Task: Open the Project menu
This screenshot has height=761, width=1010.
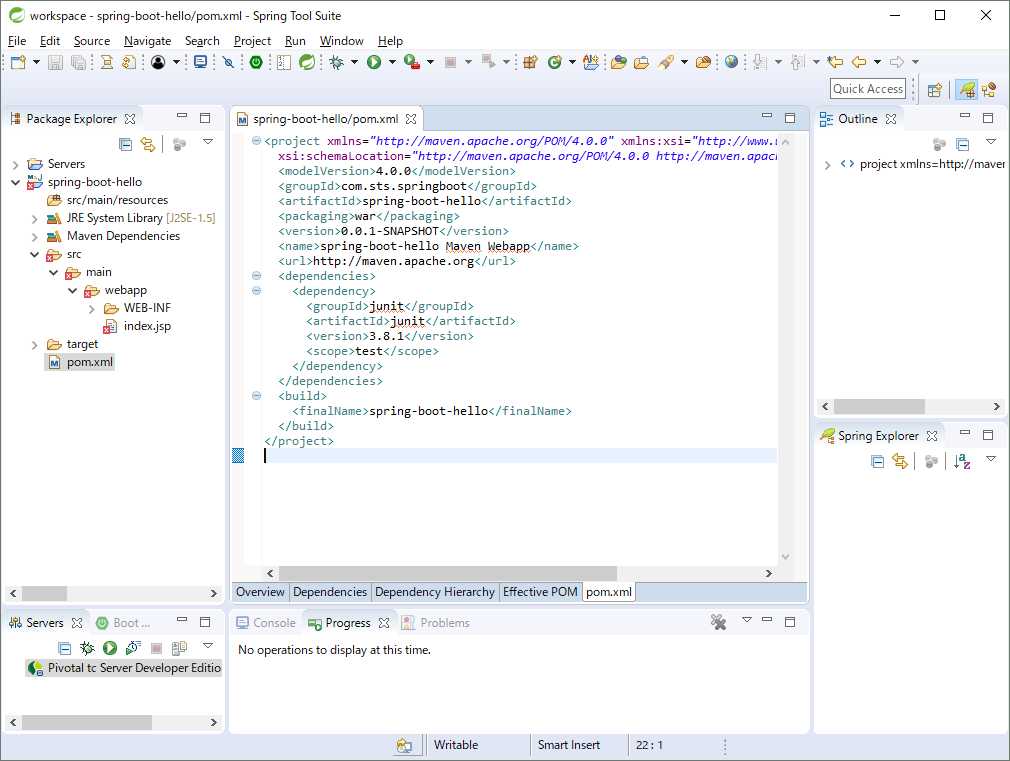Action: click(x=252, y=41)
